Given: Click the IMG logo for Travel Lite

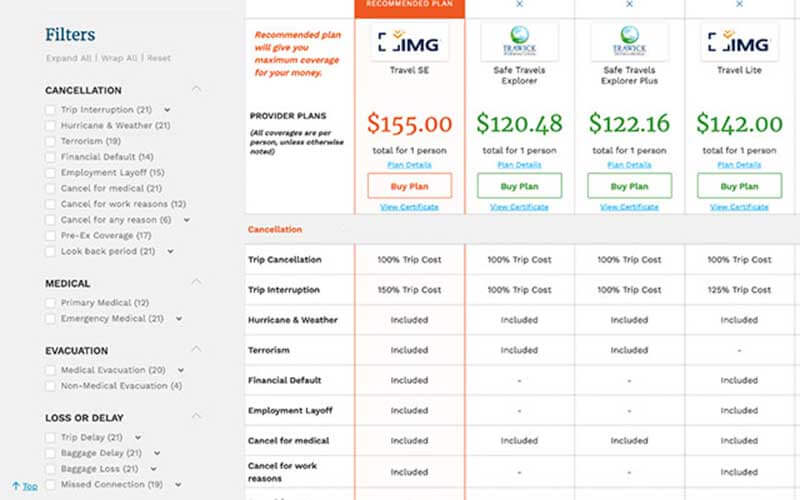Looking at the screenshot, I should (x=739, y=43).
